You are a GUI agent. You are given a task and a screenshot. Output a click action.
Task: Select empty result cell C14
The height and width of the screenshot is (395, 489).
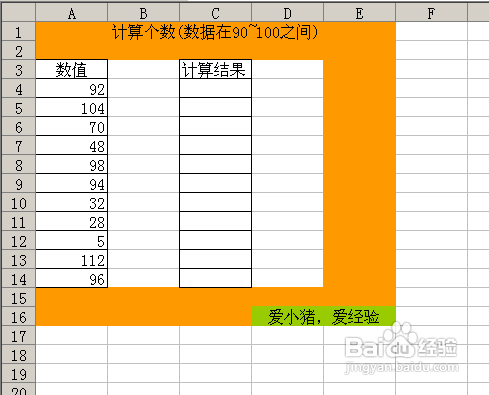point(216,279)
